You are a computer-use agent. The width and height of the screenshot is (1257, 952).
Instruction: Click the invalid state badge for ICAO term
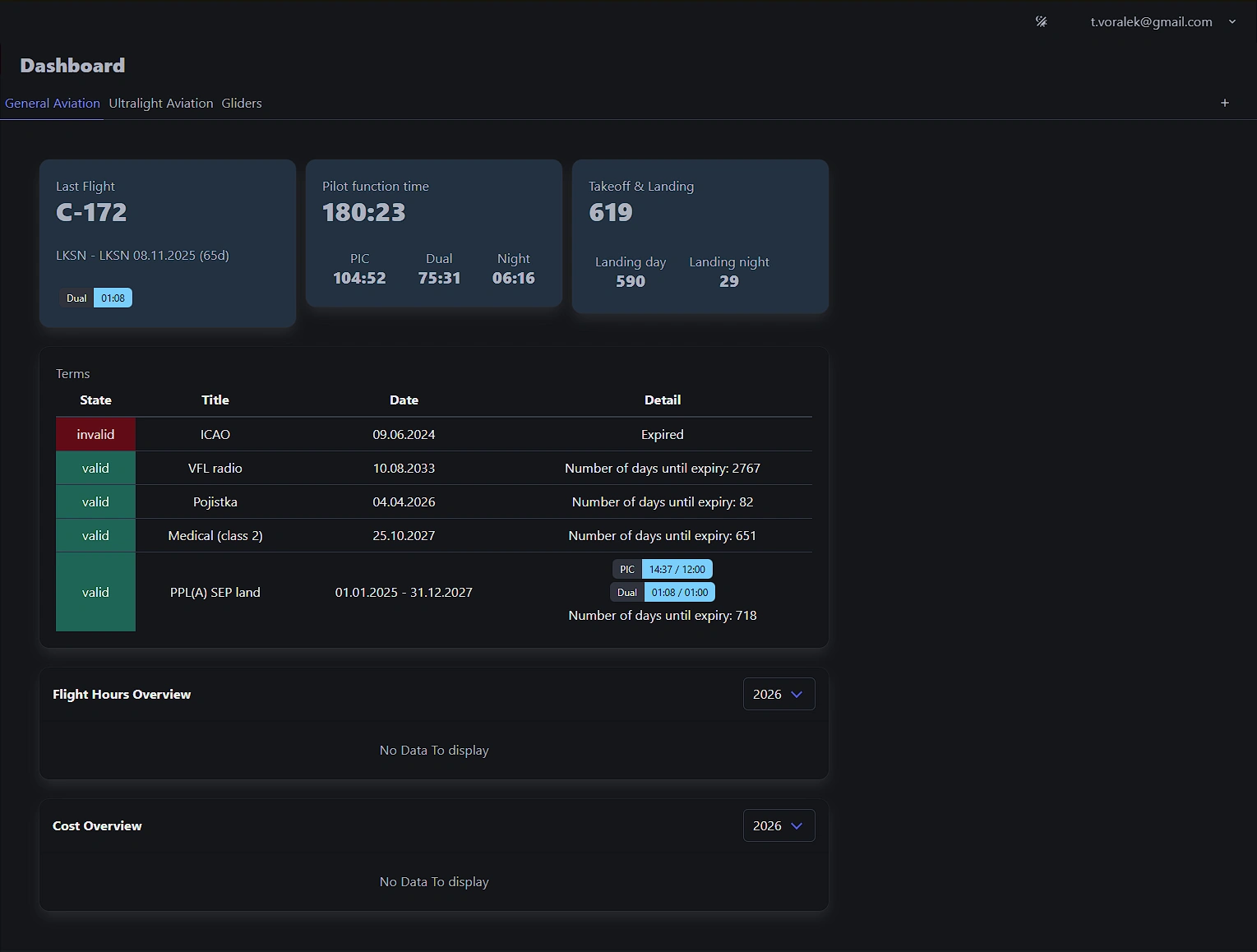(95, 434)
